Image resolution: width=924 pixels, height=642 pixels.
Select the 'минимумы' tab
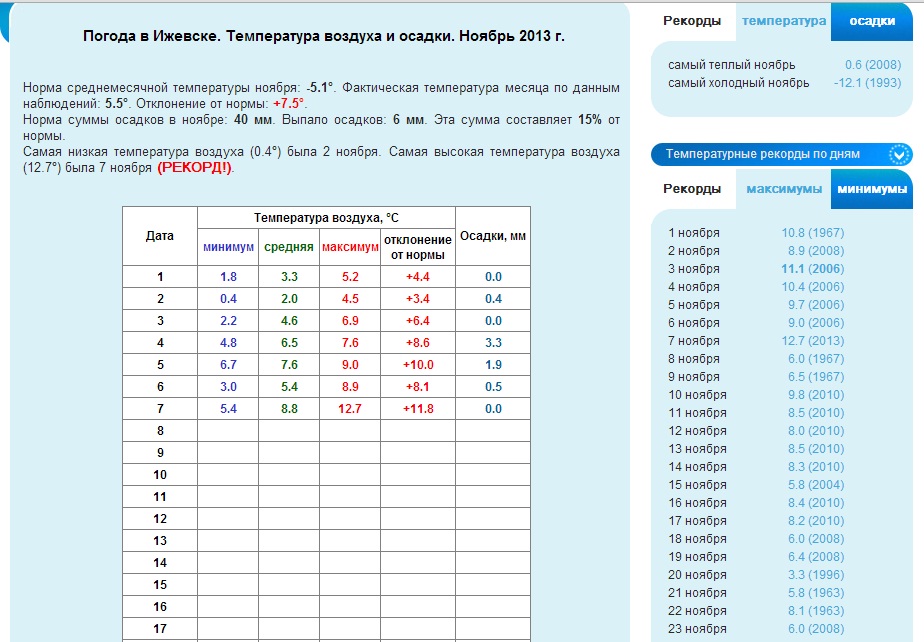click(x=871, y=189)
